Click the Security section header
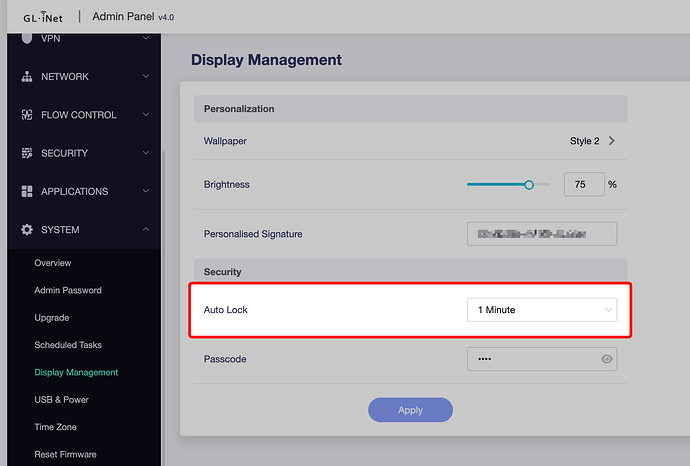690x466 pixels. pos(410,270)
